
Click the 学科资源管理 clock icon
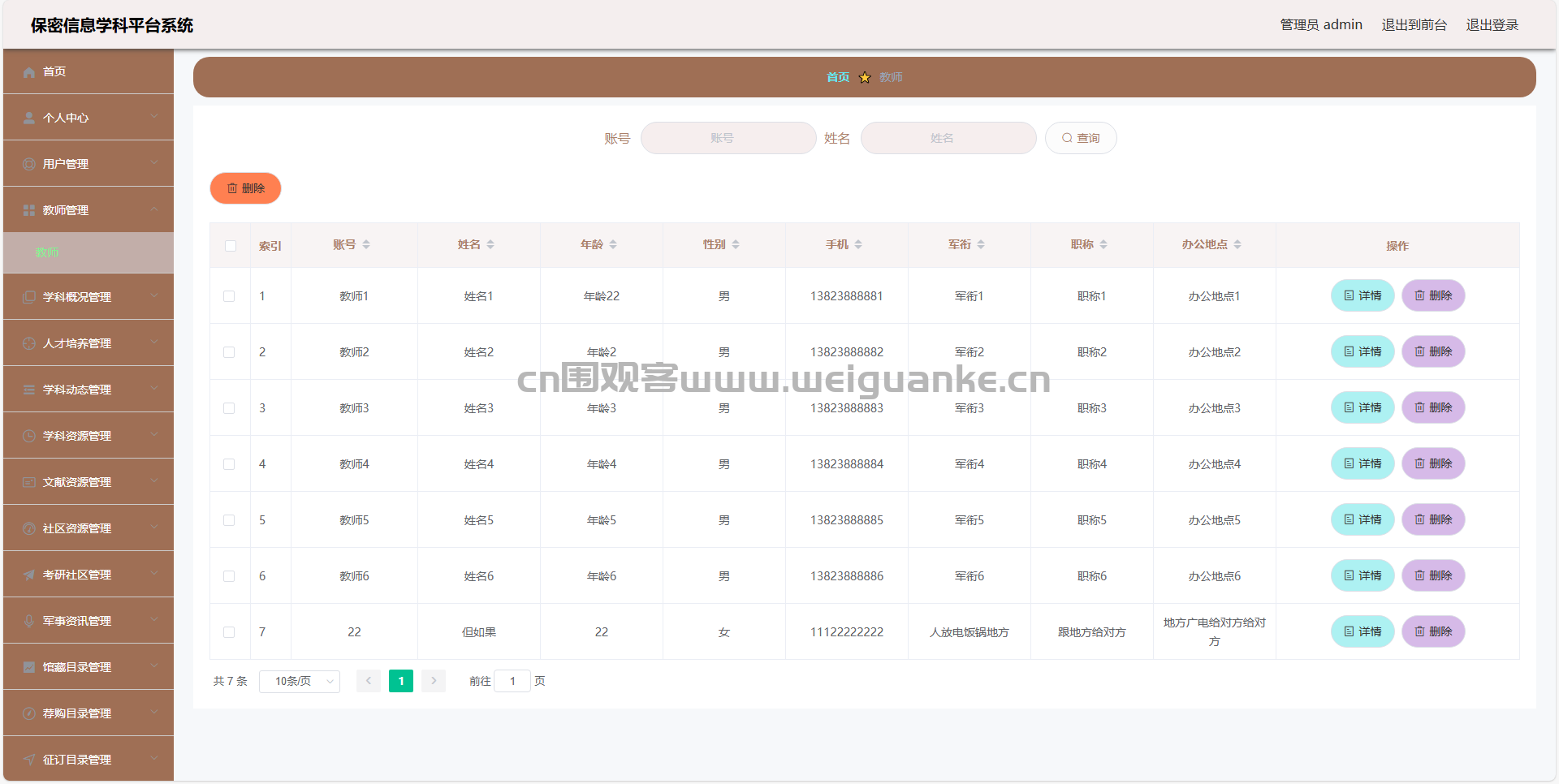[x=29, y=437]
